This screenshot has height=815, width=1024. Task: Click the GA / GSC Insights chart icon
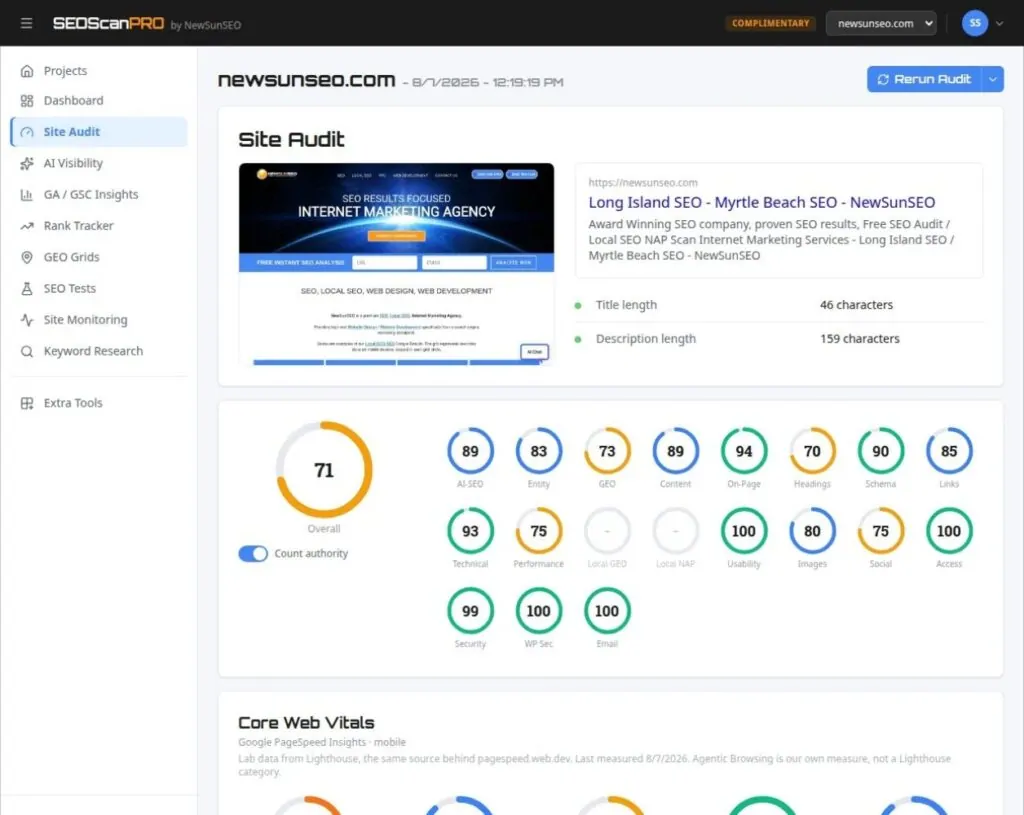coord(27,195)
